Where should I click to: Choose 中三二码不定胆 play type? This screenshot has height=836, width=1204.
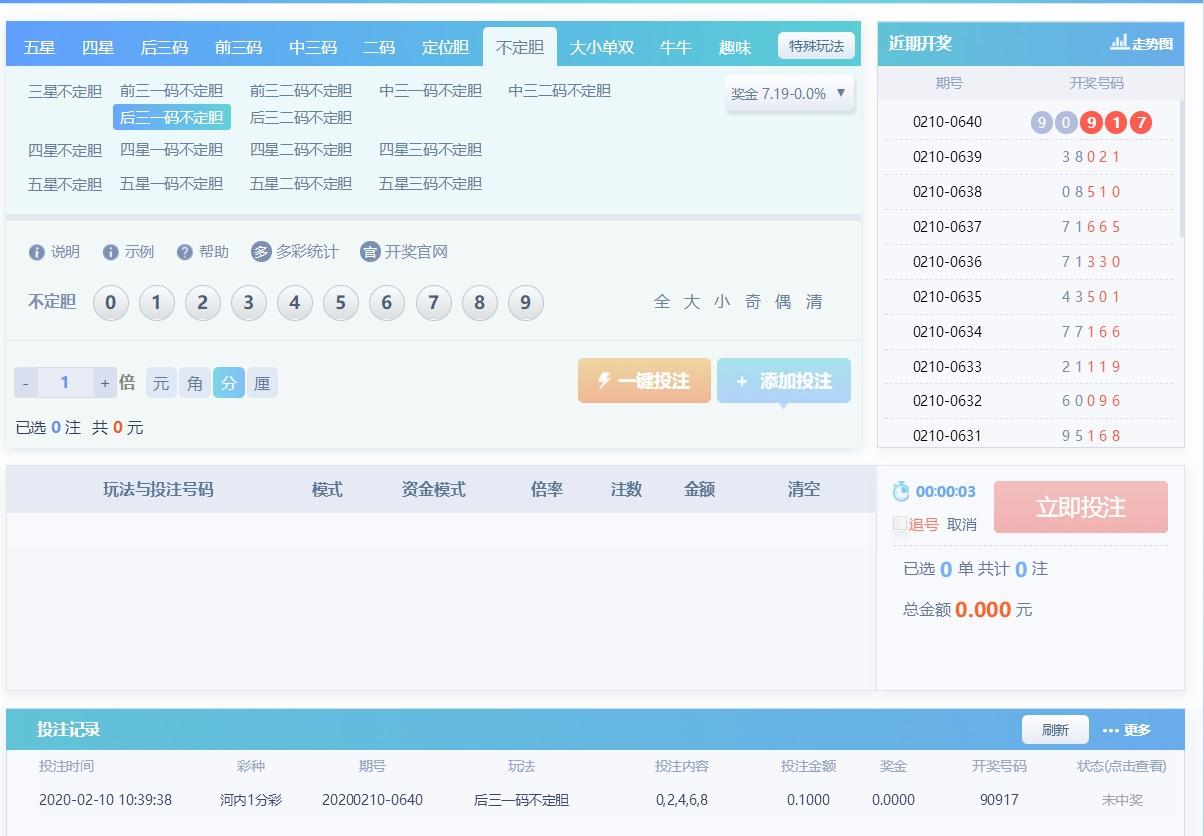[x=560, y=91]
